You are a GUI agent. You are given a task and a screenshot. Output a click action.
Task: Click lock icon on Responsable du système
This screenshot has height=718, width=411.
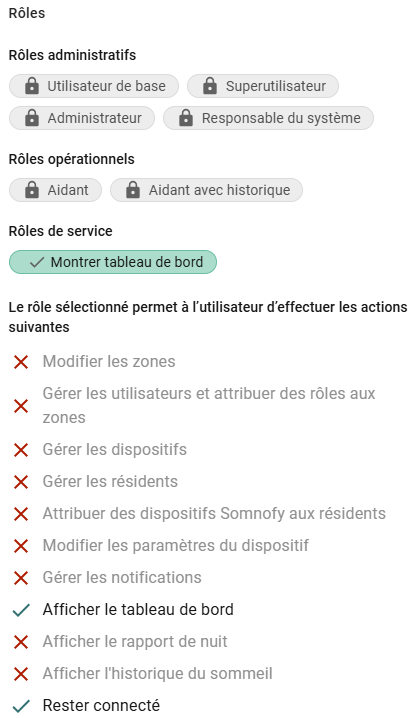click(x=186, y=118)
